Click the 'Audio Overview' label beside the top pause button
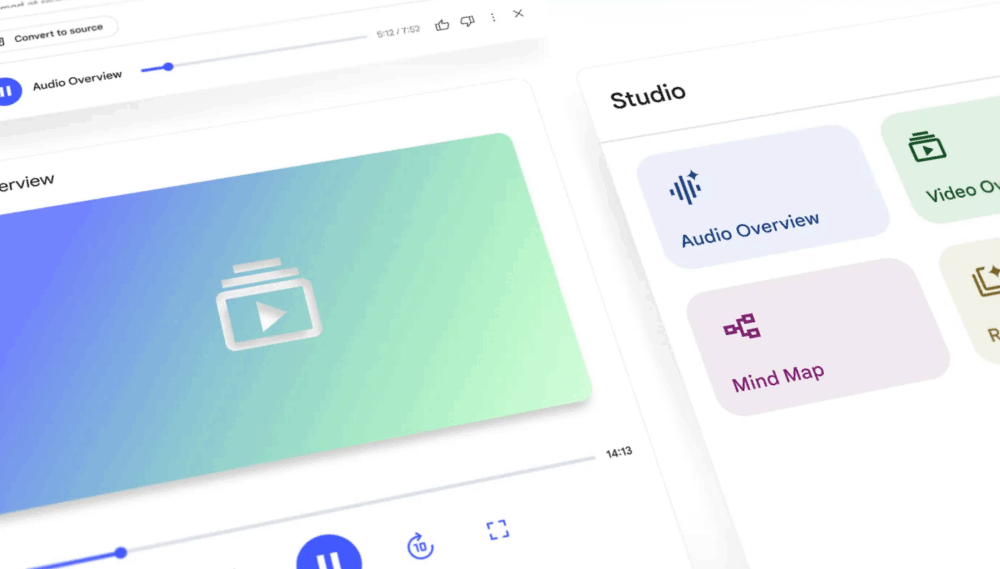Image resolution: width=1000 pixels, height=569 pixels. click(77, 80)
